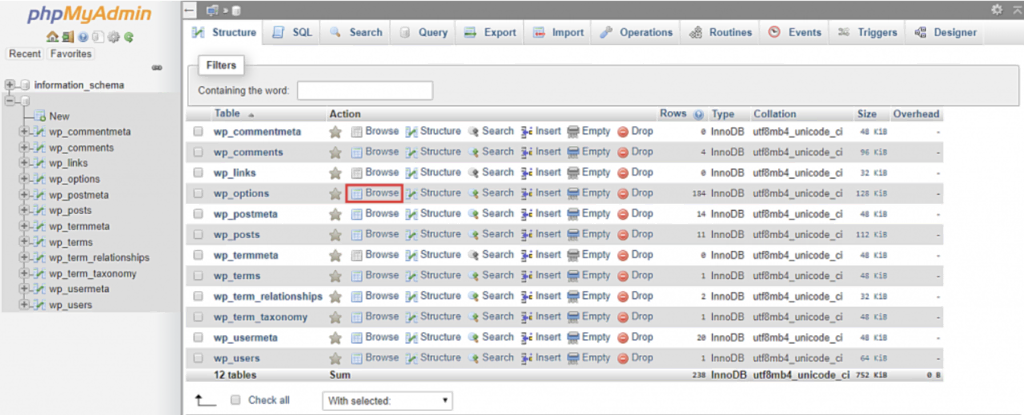Open the Export tab
The width and height of the screenshot is (1024, 415).
(490, 32)
